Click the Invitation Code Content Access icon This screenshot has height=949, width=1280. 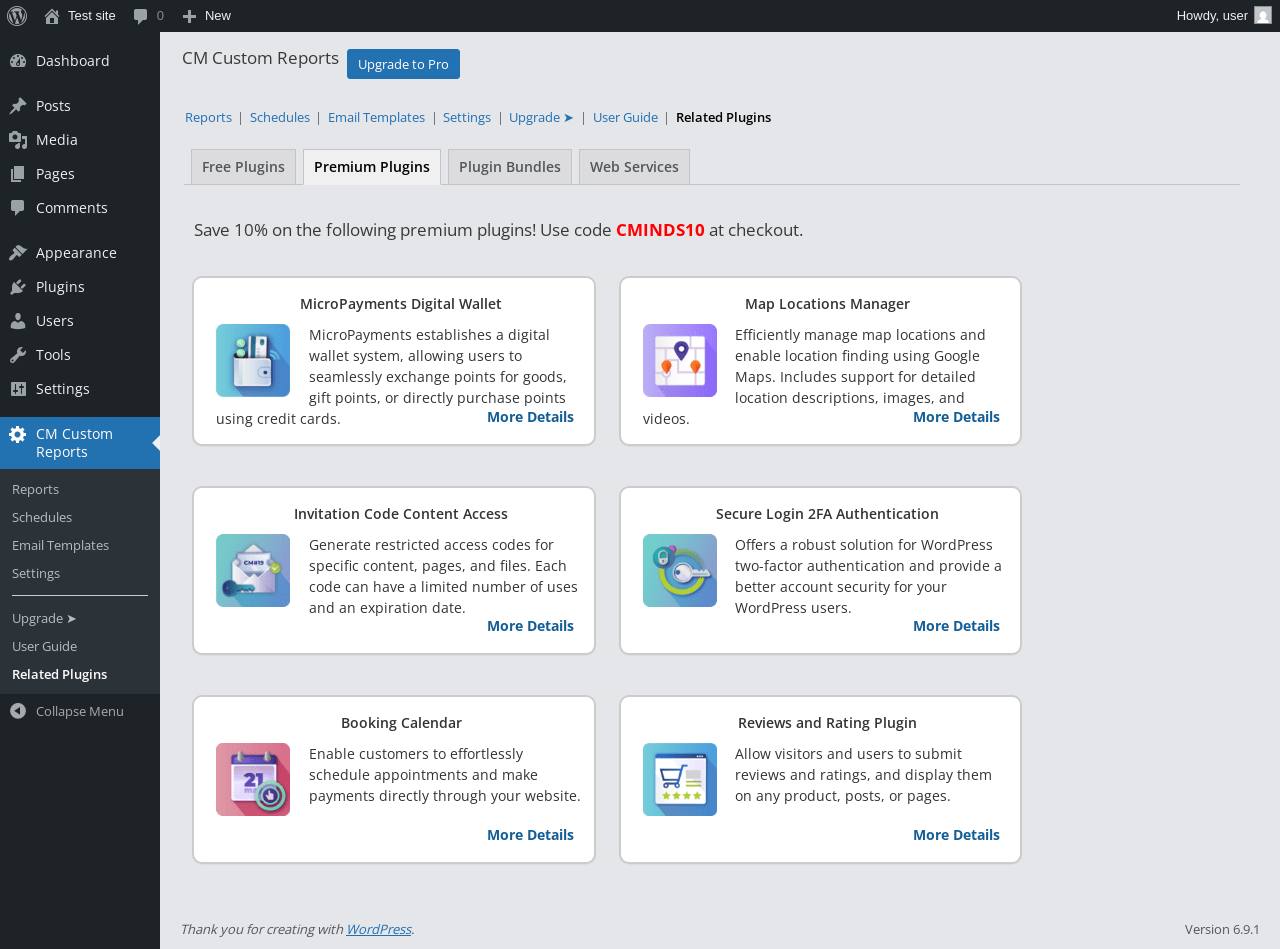[x=253, y=571]
